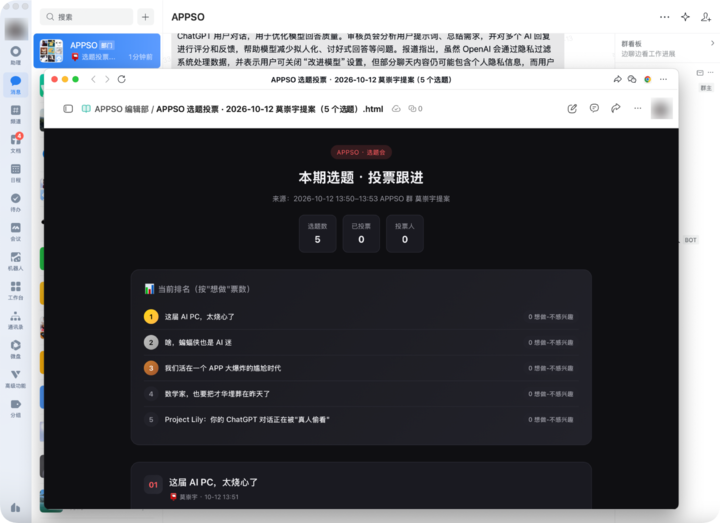This screenshot has width=720, height=523.
Task: Click the plus button beside the search box
Action: (145, 17)
